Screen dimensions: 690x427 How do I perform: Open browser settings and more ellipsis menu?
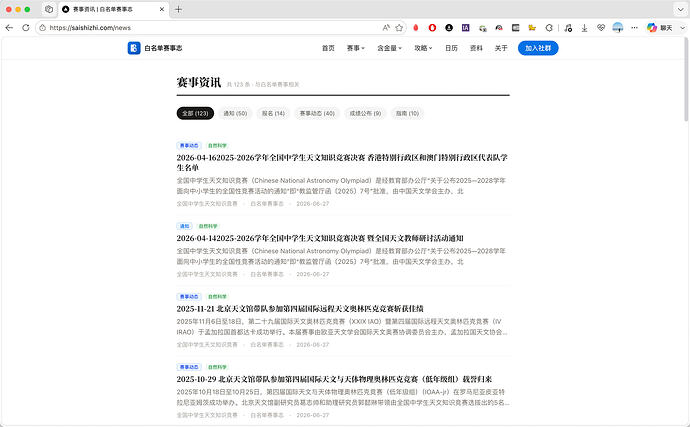pyautogui.click(x=634, y=28)
